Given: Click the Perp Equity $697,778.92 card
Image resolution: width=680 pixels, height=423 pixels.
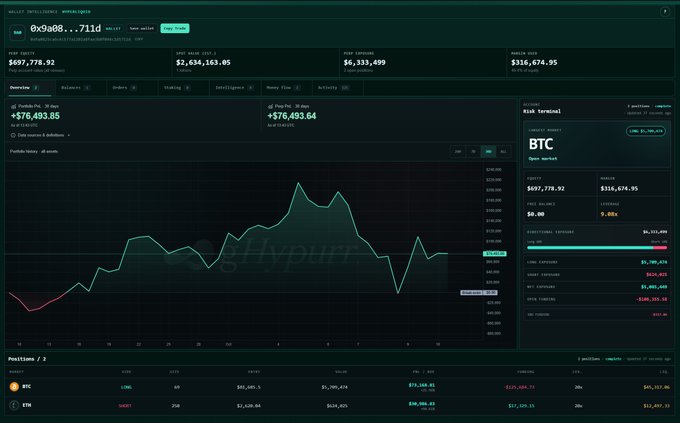Looking at the screenshot, I should 88,62.
